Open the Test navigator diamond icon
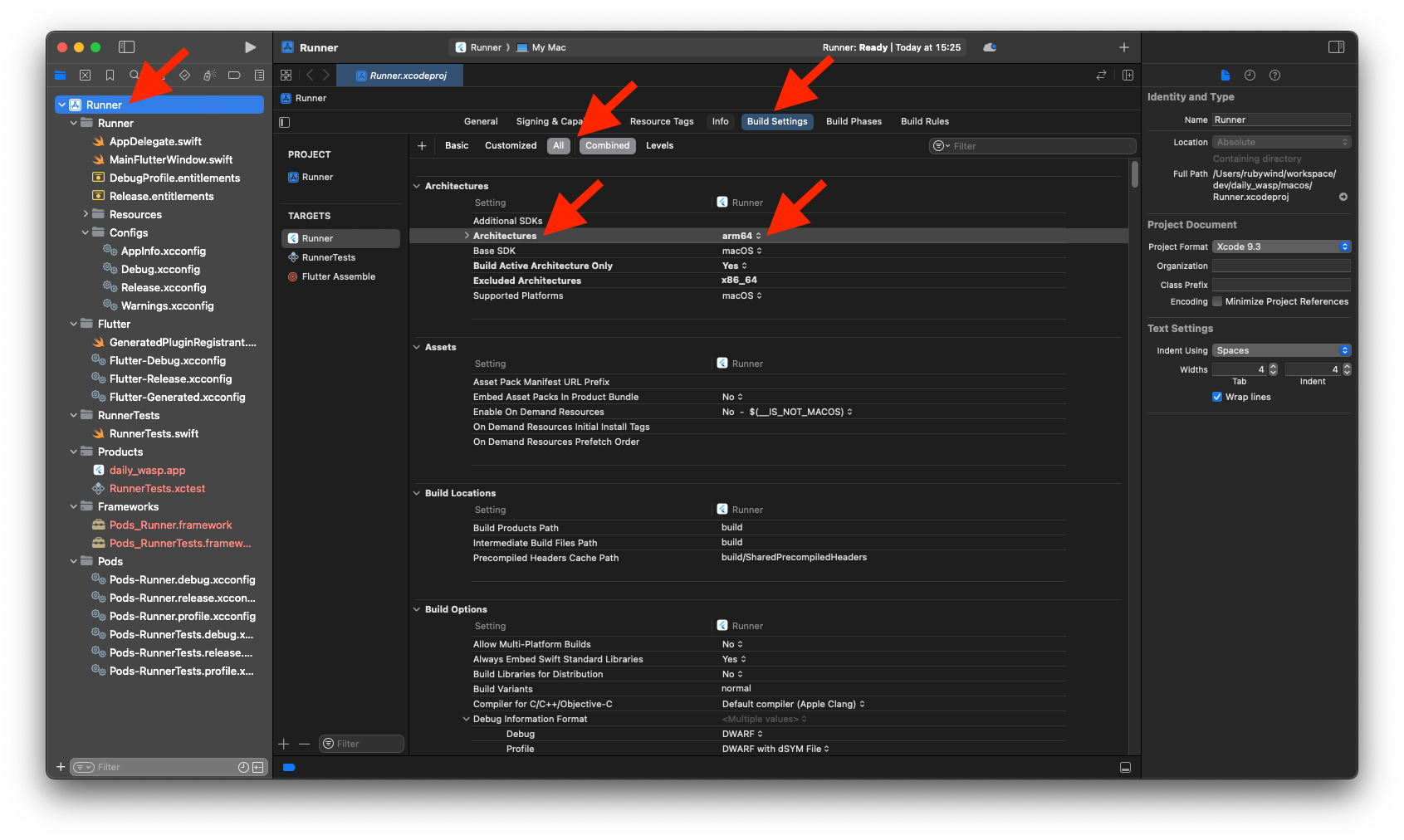The image size is (1404, 840). pyautogui.click(x=184, y=75)
